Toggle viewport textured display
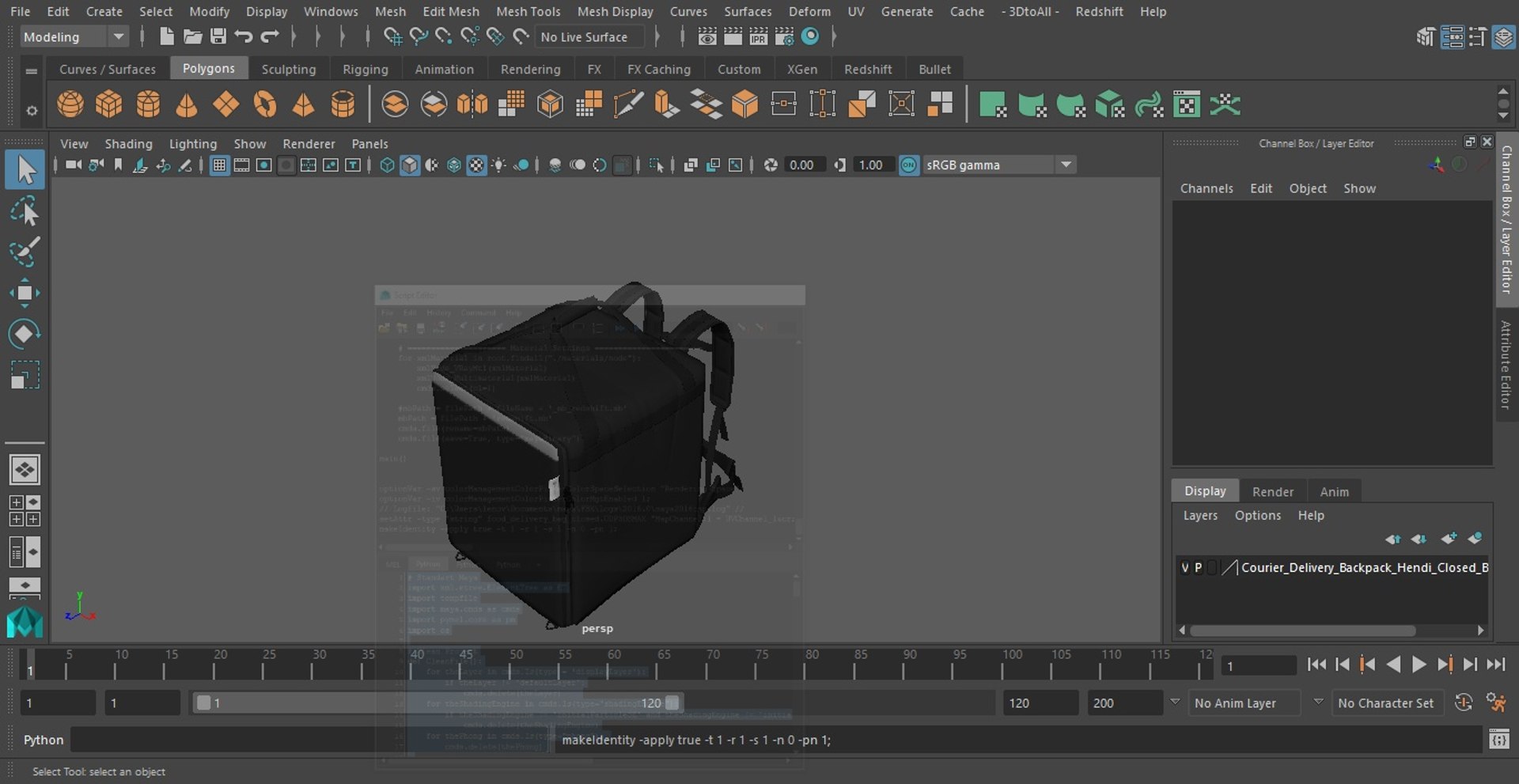 click(x=476, y=165)
